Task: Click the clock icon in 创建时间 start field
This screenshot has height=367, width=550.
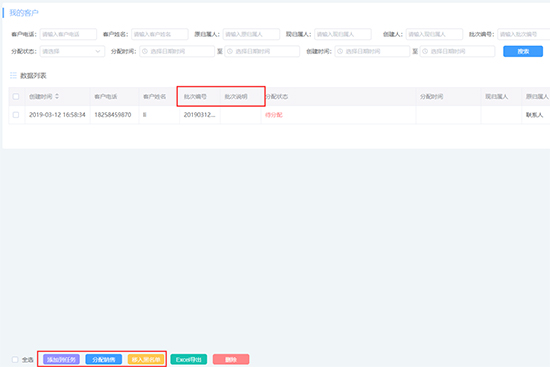Action: point(340,51)
